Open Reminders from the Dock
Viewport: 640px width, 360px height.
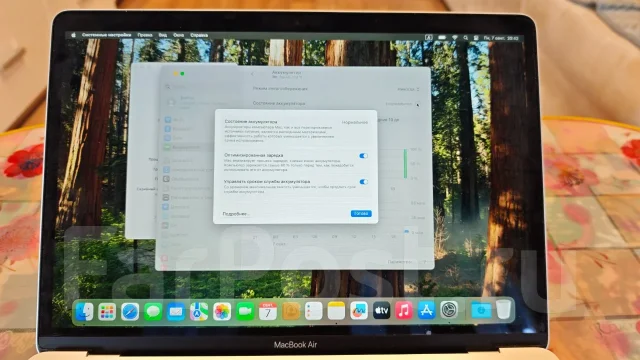coord(313,311)
